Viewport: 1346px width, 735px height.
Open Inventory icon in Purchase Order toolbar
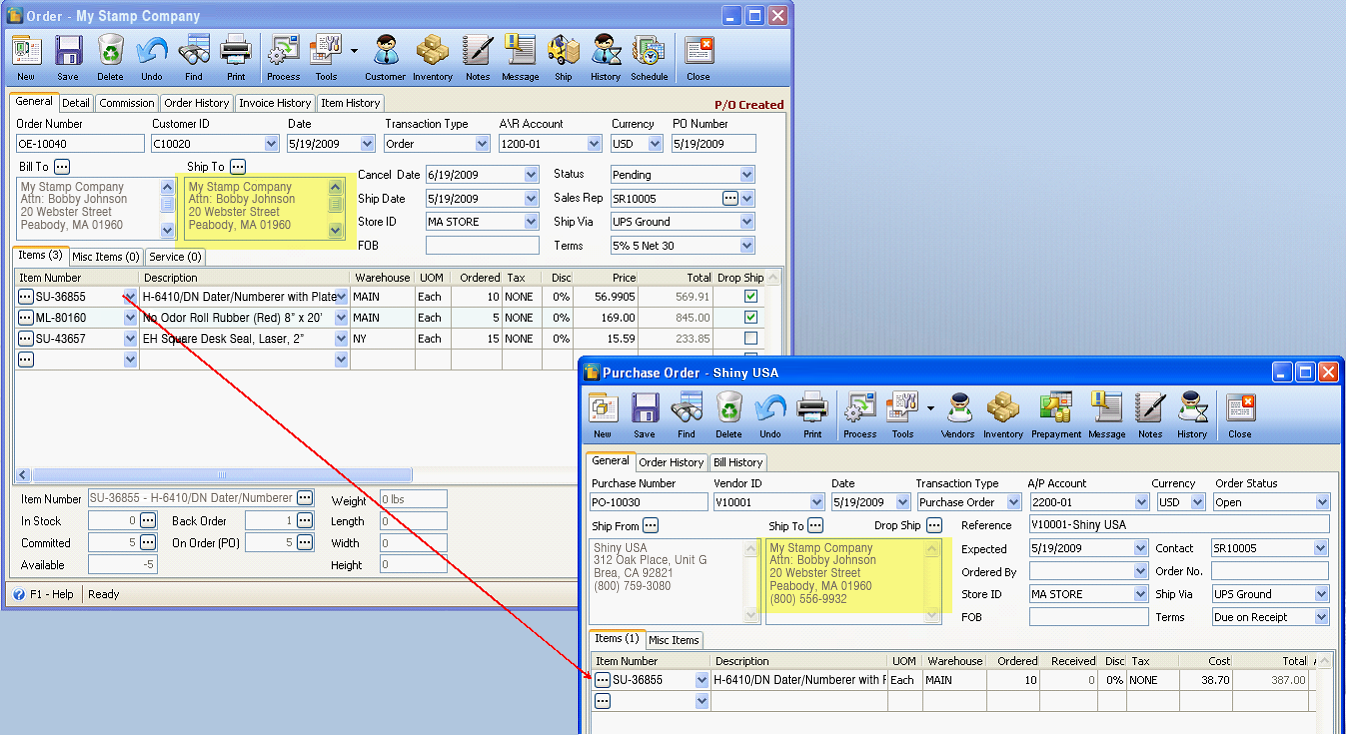pos(1003,408)
